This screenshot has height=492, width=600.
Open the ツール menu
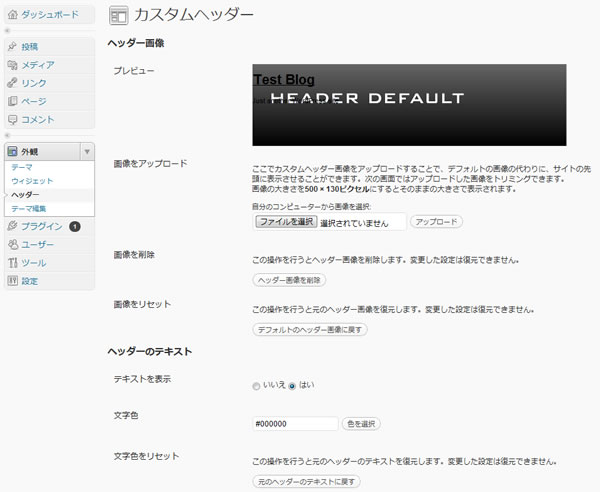coord(34,263)
